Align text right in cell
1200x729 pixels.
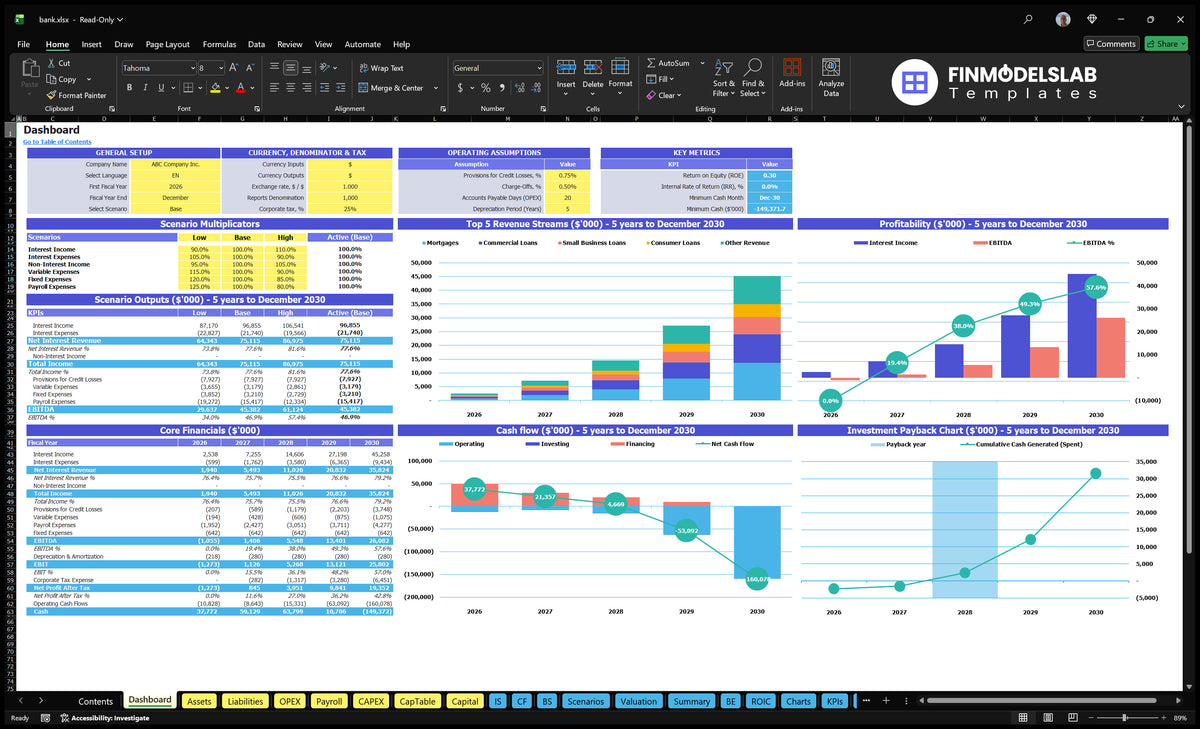(307, 88)
